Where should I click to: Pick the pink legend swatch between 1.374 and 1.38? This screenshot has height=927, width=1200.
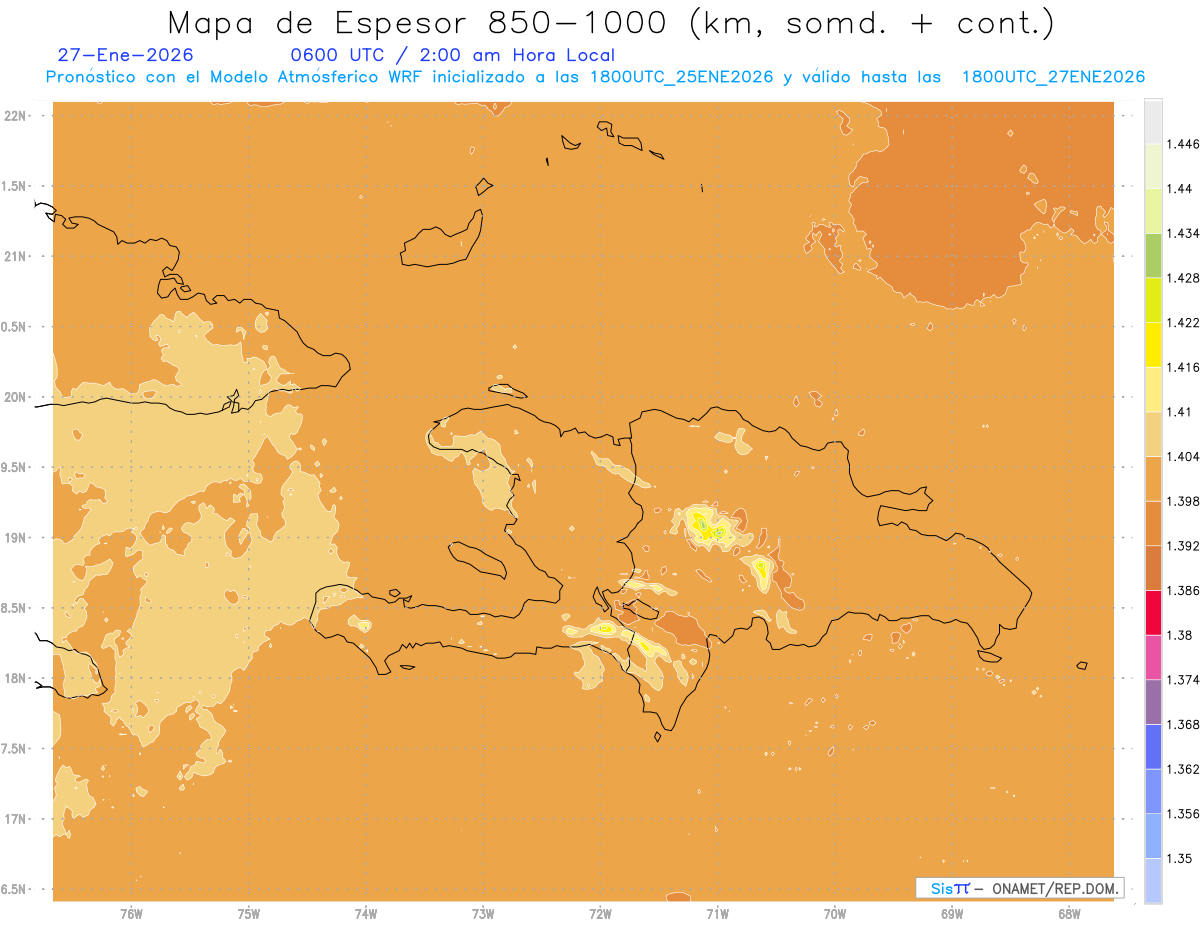[1153, 657]
